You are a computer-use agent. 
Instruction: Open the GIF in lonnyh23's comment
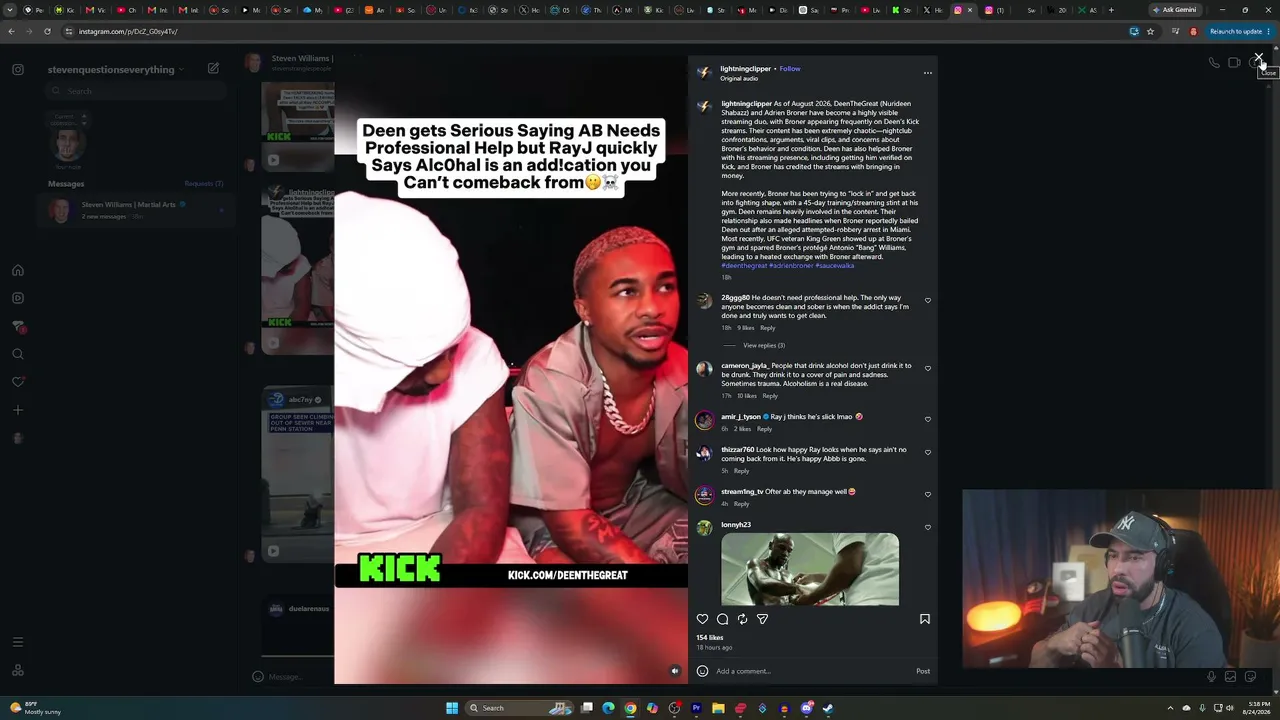(810, 569)
